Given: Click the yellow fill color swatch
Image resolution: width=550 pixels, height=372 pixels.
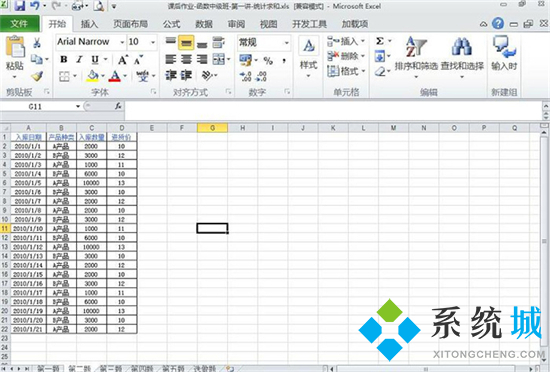Looking at the screenshot, I should 93,76.
